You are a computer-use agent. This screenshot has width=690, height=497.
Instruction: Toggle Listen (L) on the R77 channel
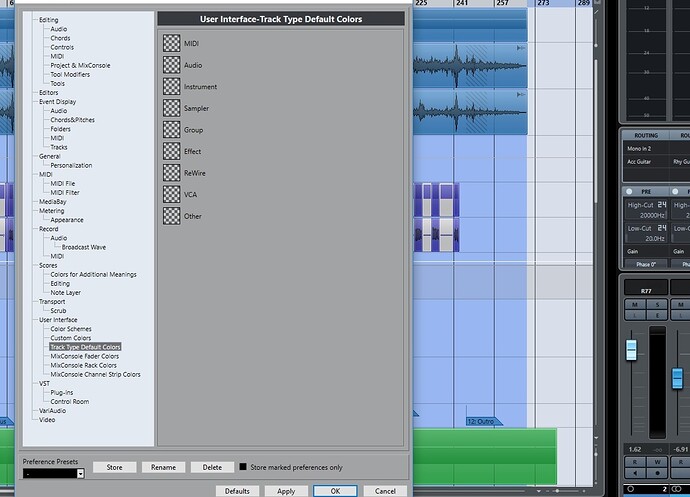pos(635,315)
